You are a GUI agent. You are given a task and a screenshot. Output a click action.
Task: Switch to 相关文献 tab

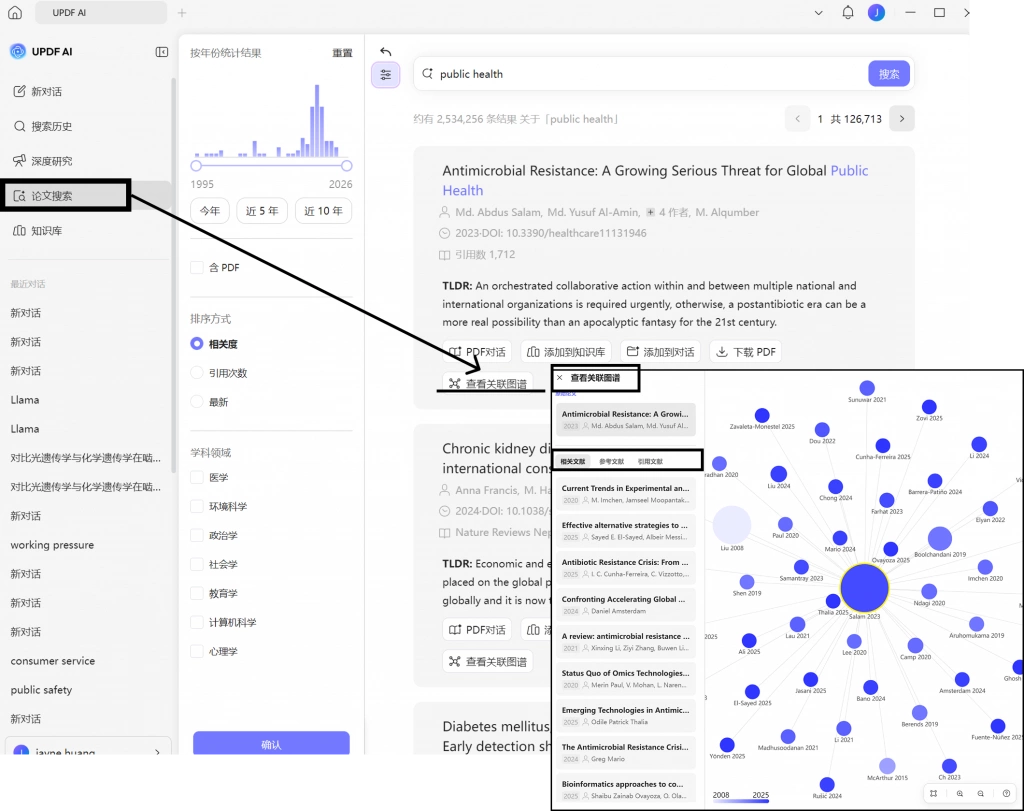pyautogui.click(x=573, y=461)
